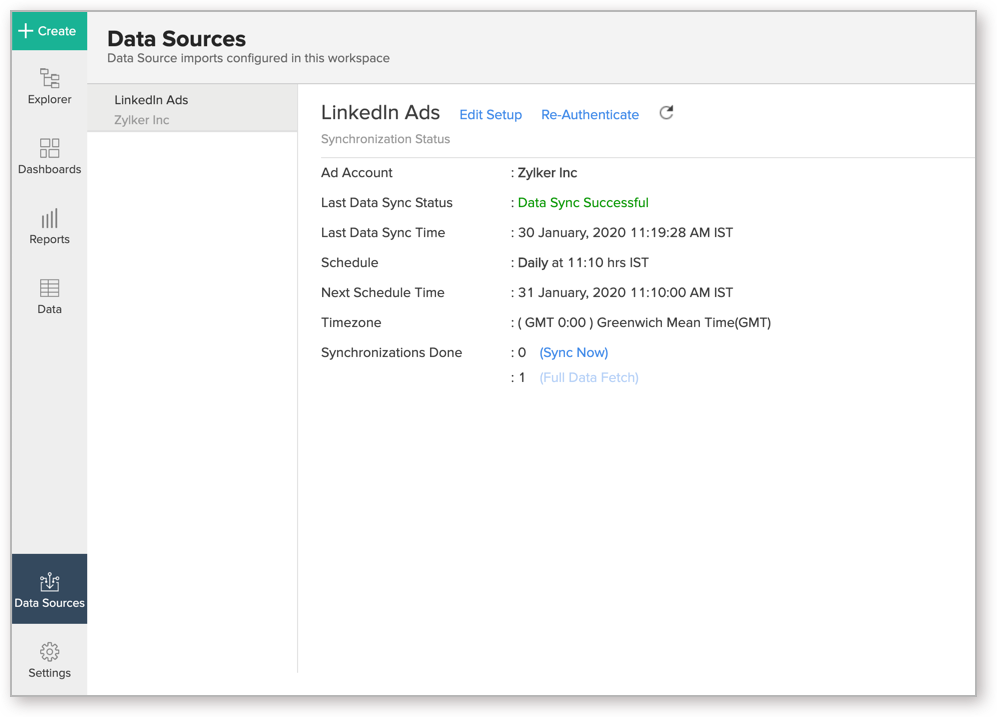The height and width of the screenshot is (717, 997).
Task: Click the Sync Now link
Action: 574,353
